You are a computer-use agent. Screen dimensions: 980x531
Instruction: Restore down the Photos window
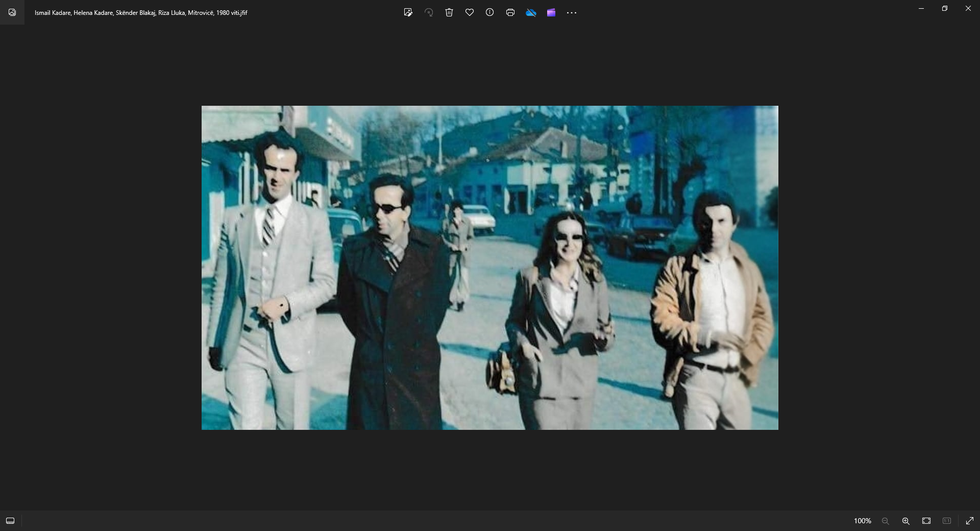944,8
